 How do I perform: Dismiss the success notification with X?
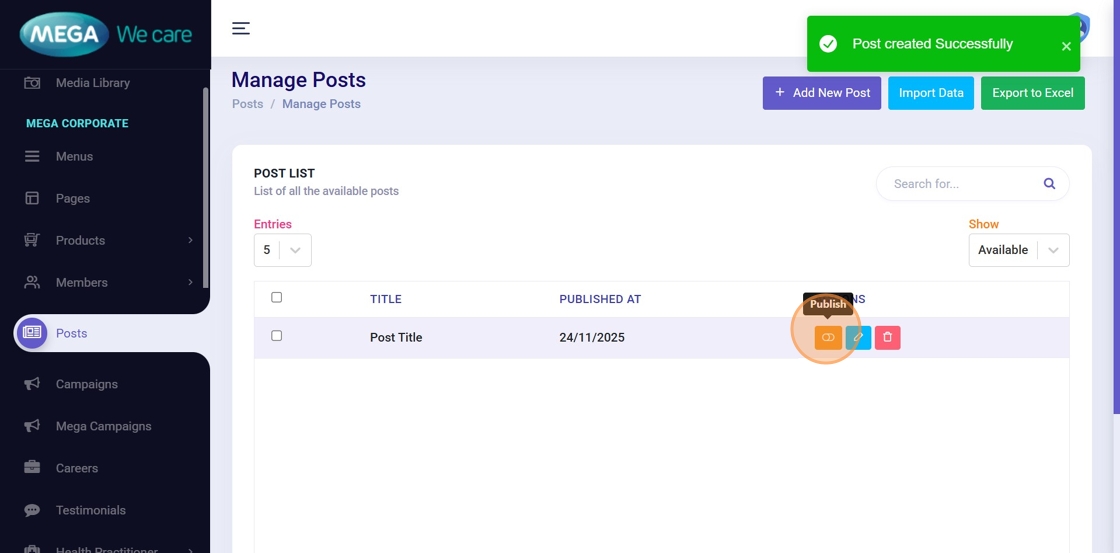[1066, 46]
